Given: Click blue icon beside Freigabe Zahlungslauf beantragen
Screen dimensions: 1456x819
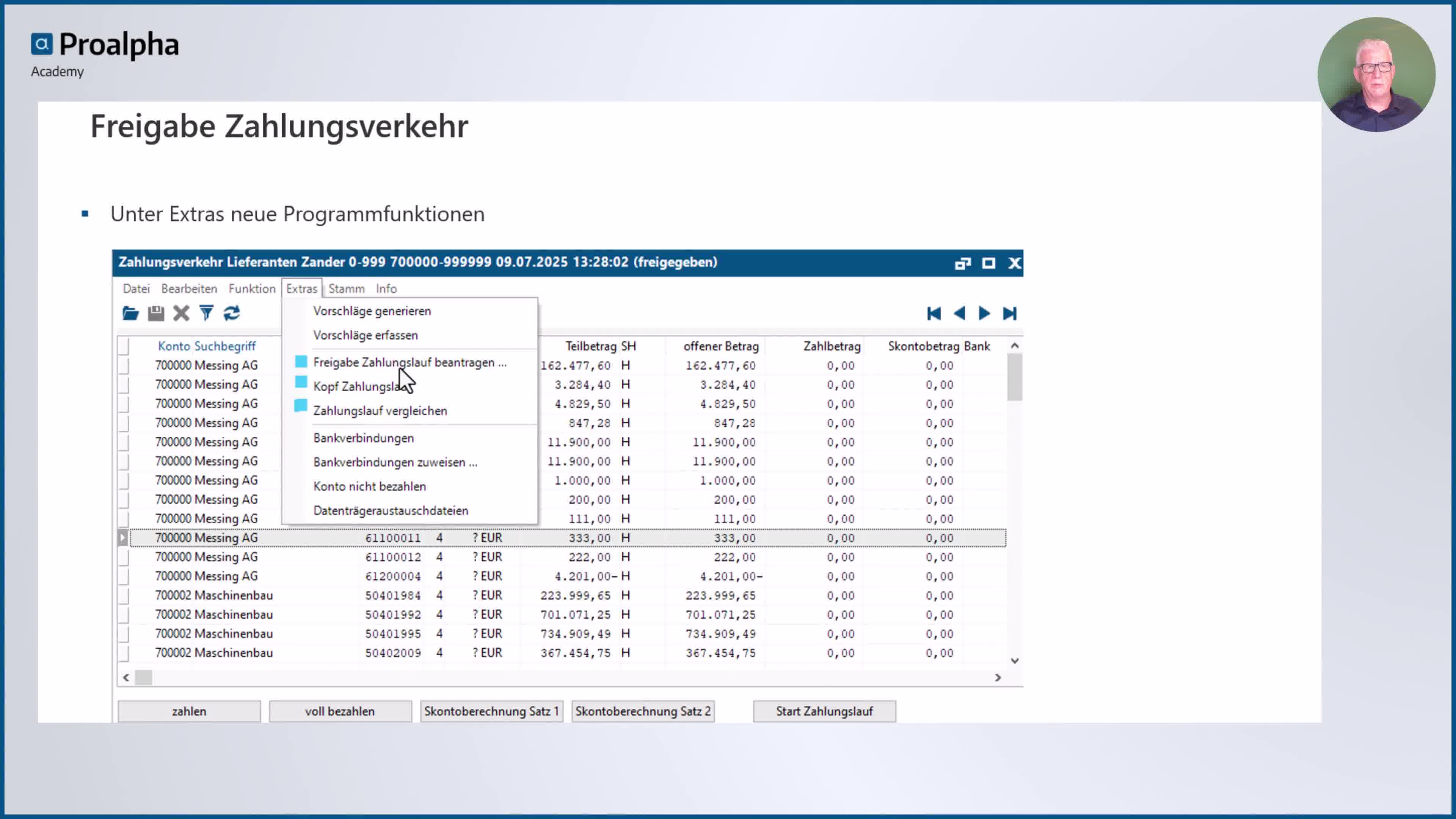Looking at the screenshot, I should [x=301, y=361].
